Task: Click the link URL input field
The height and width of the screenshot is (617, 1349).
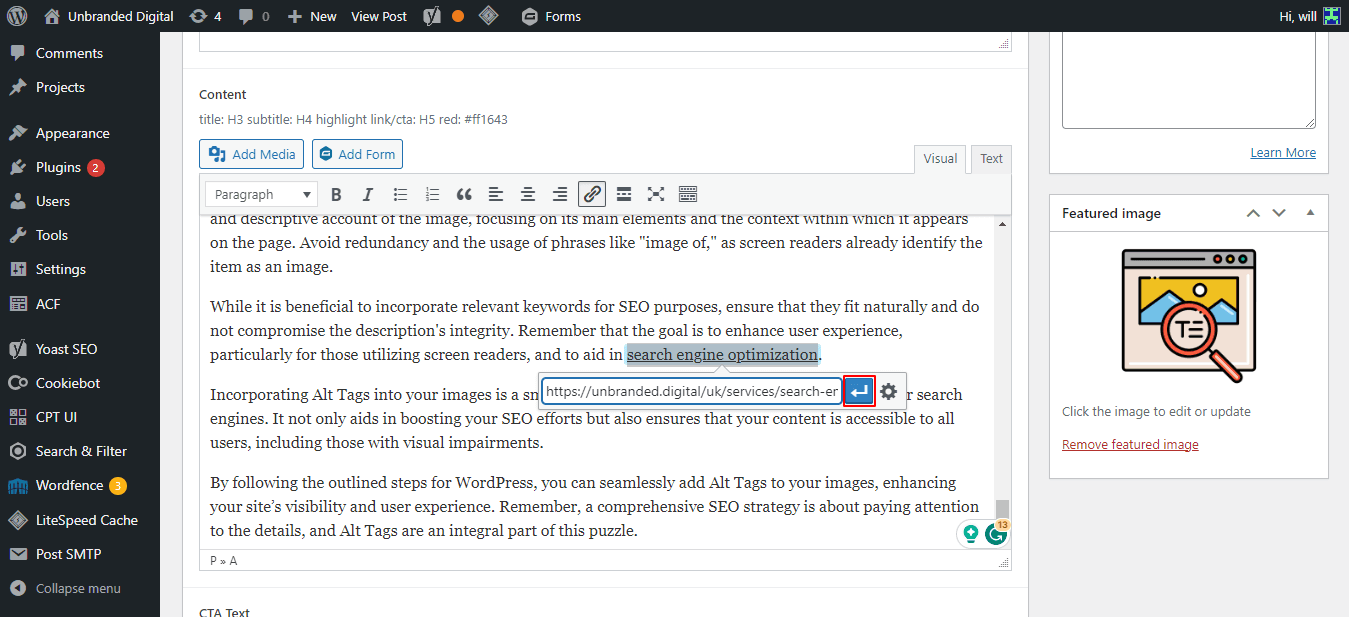Action: [x=692, y=391]
